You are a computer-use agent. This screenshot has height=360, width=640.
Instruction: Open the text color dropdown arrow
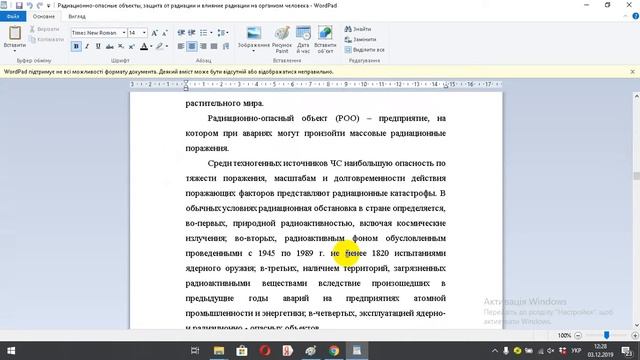pos(151,47)
